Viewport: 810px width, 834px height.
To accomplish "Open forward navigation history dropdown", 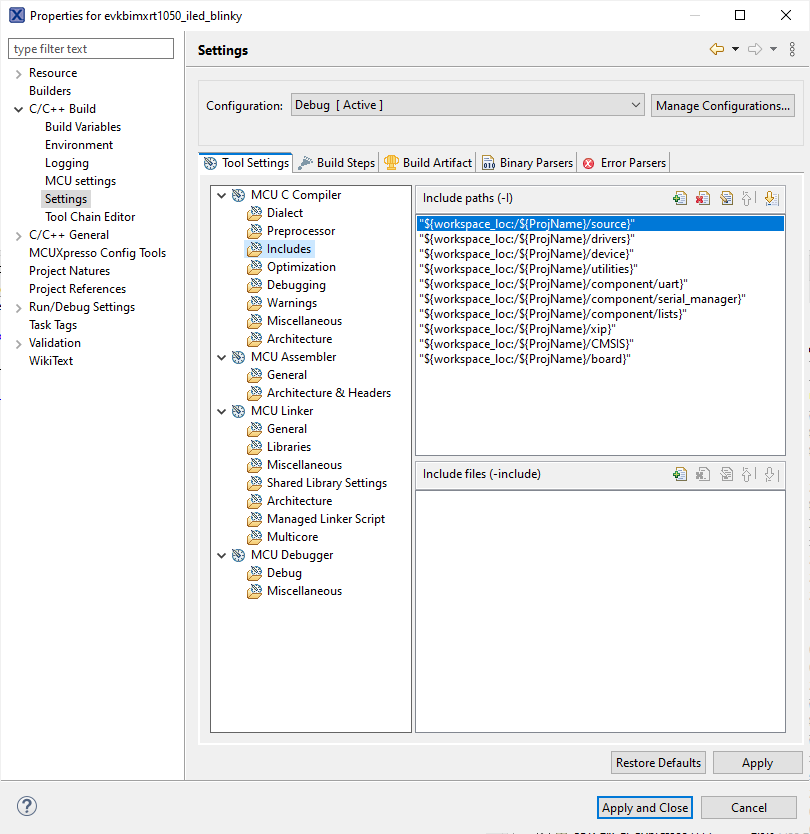I will point(773,49).
